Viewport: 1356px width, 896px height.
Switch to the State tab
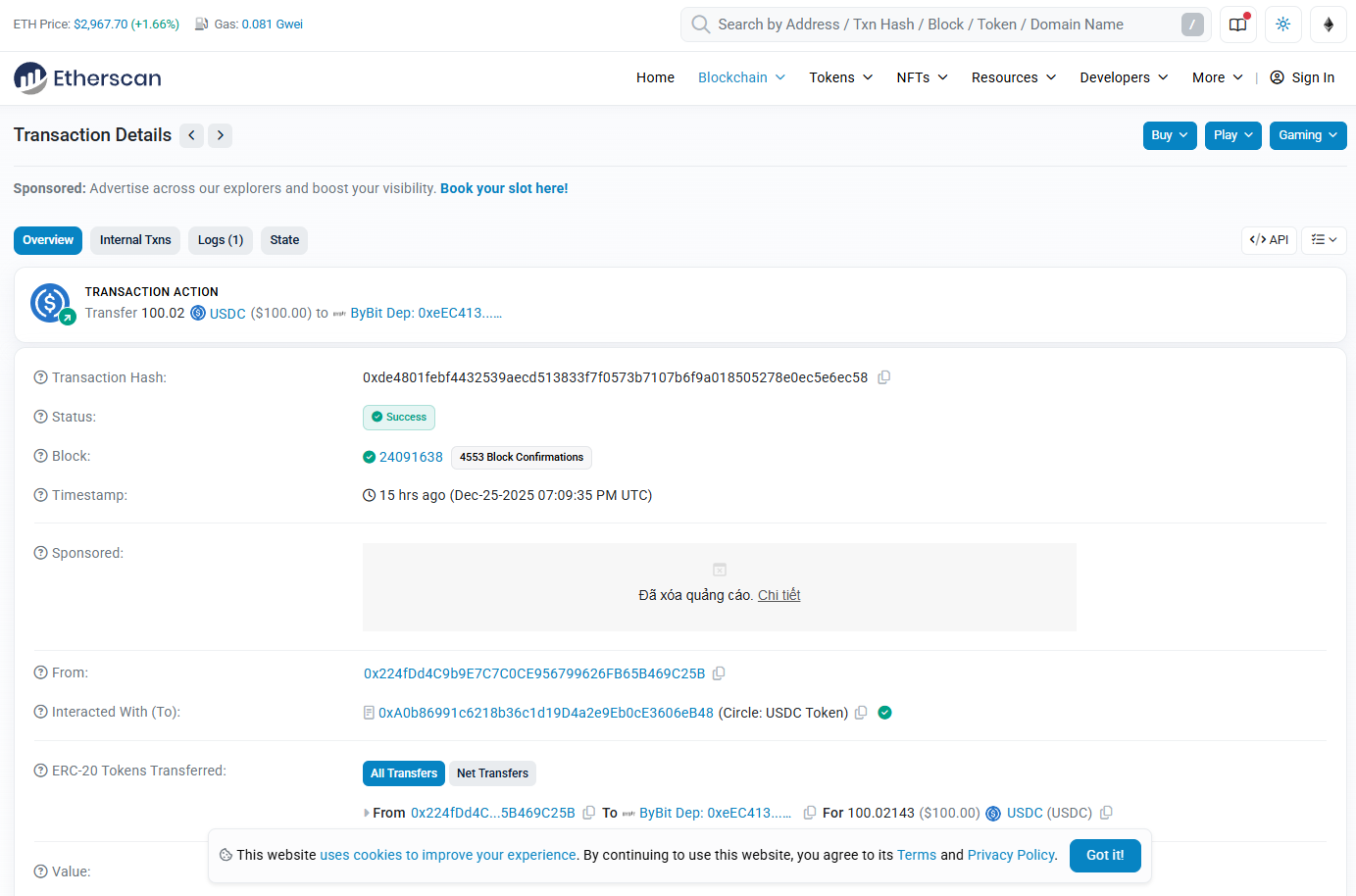point(284,240)
